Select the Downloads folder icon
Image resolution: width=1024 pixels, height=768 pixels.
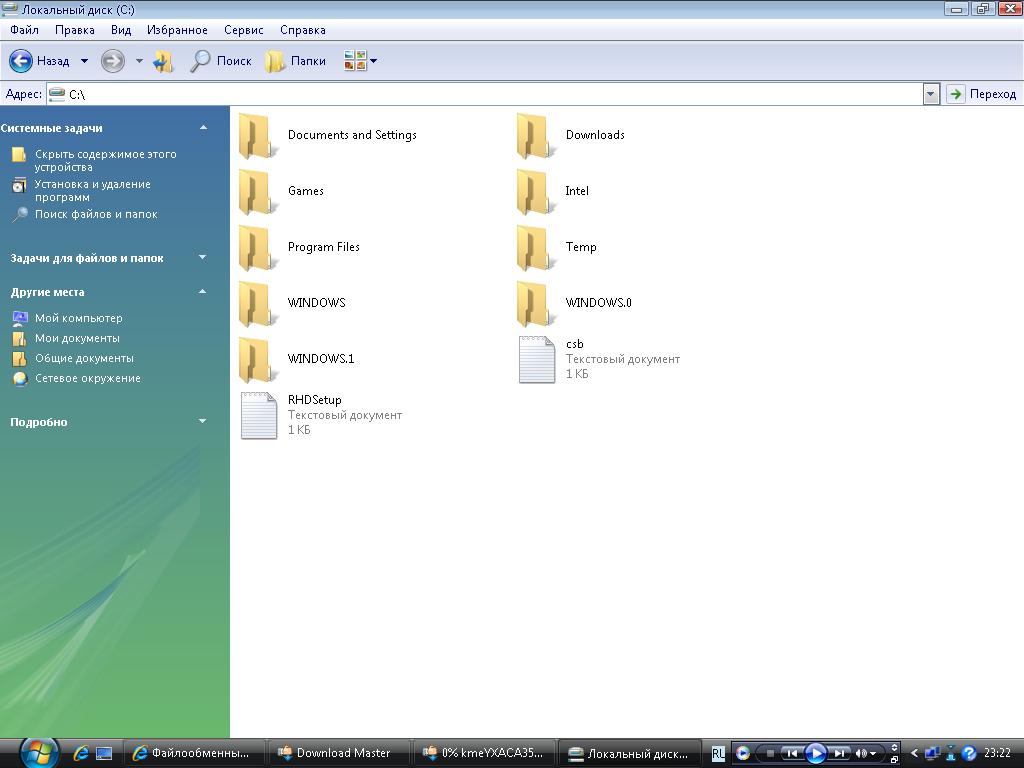pos(535,136)
